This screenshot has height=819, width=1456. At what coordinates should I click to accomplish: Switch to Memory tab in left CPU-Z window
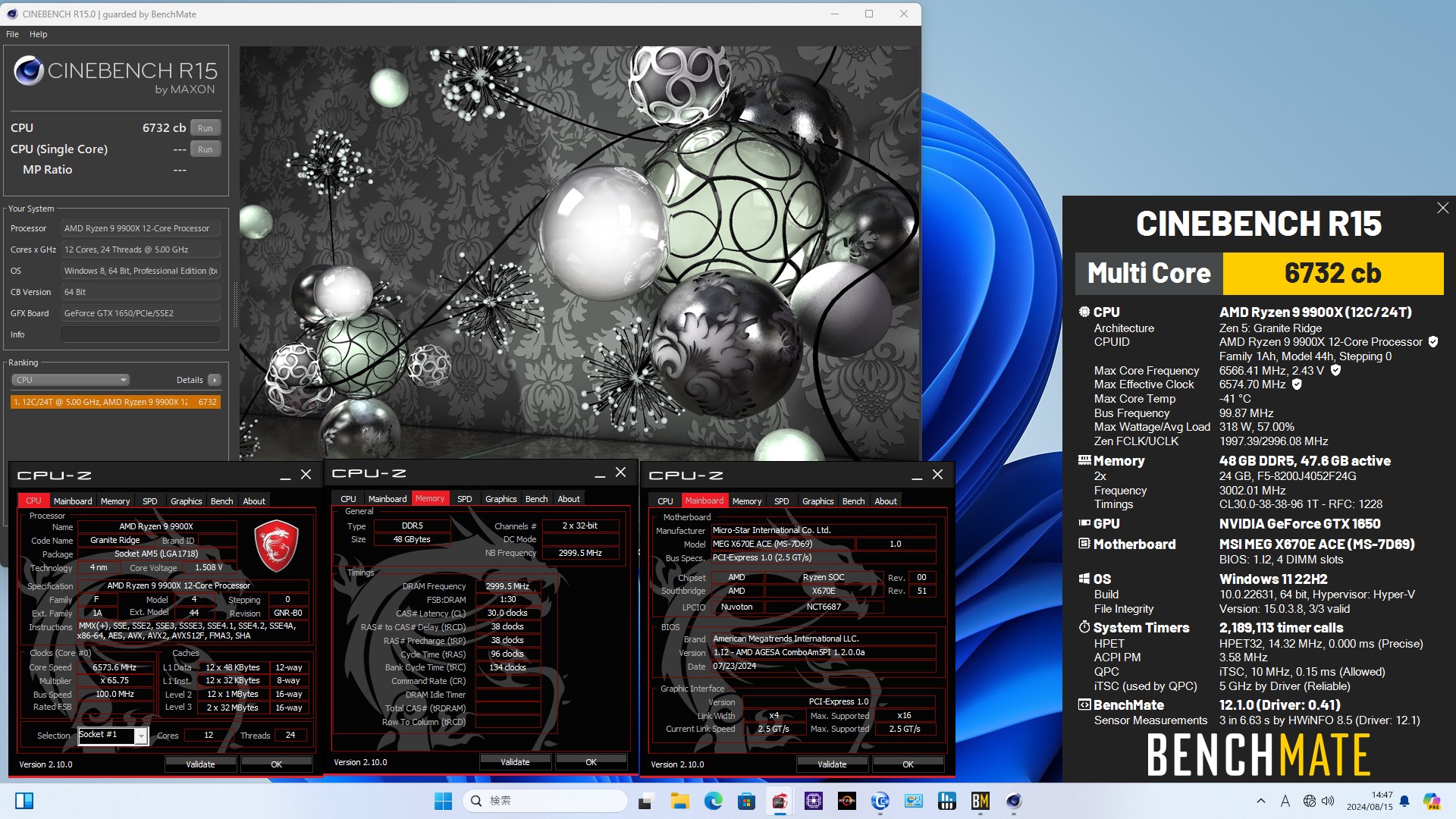[x=115, y=501]
